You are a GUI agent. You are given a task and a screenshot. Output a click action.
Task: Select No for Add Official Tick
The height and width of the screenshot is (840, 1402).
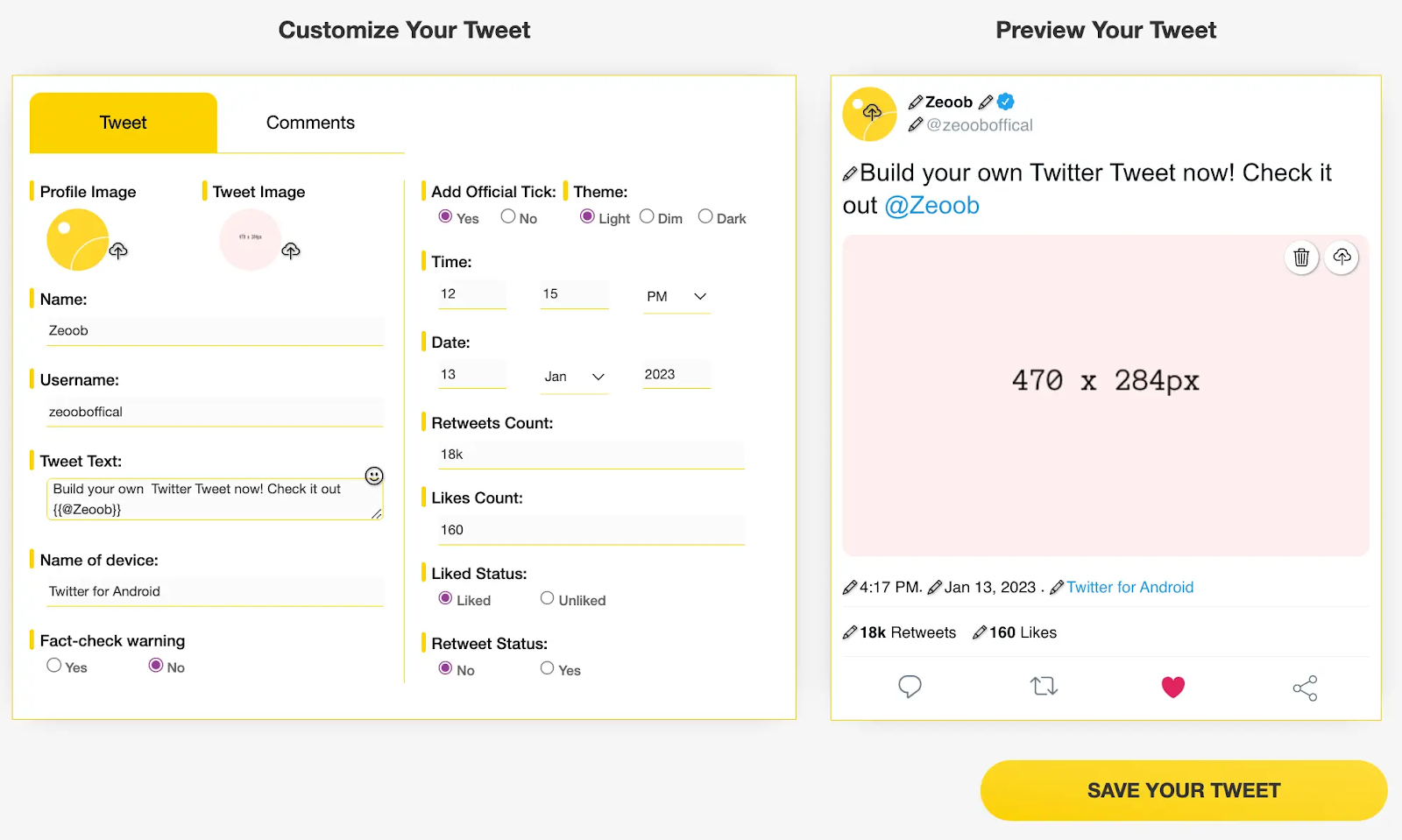point(508,216)
